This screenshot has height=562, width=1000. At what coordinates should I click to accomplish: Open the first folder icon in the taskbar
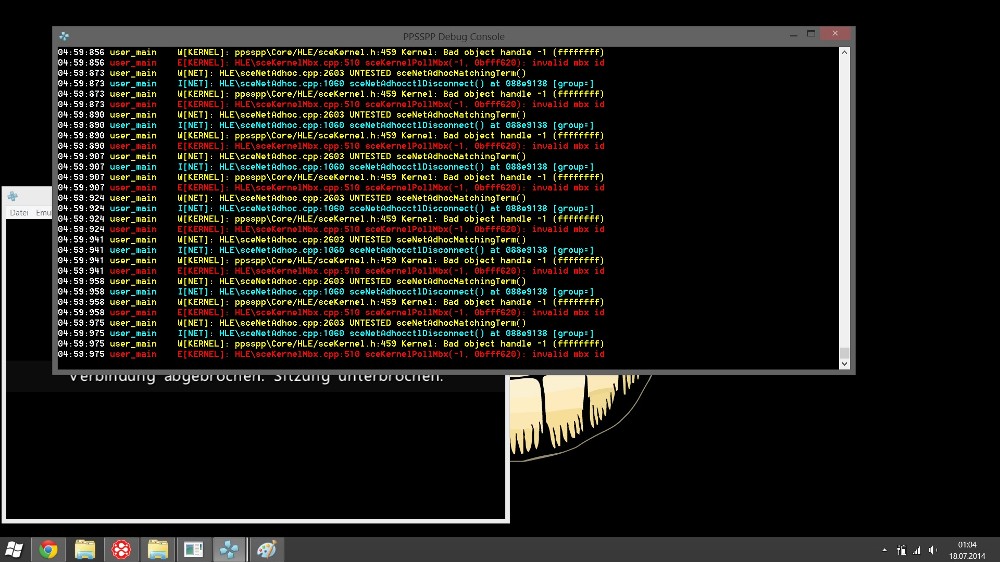pos(85,549)
